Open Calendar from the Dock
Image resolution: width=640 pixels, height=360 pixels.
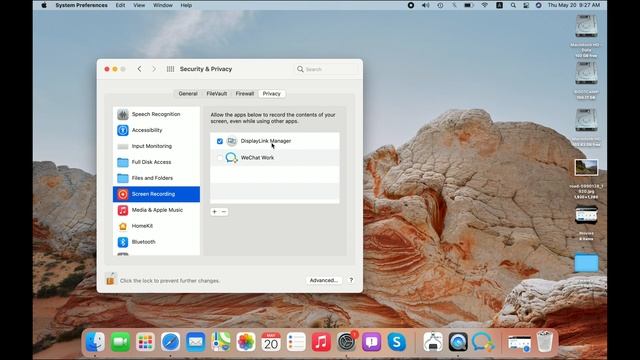tap(271, 341)
